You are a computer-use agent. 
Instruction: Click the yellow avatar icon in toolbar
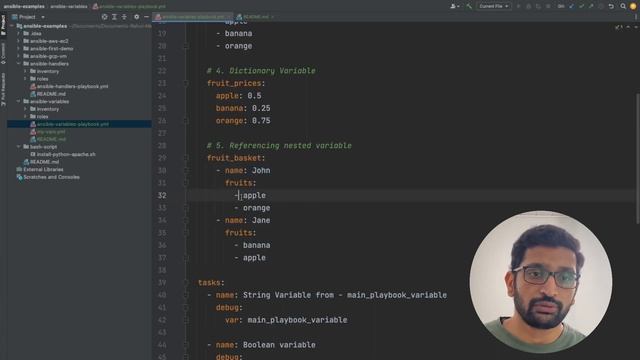pyautogui.click(x=633, y=6)
